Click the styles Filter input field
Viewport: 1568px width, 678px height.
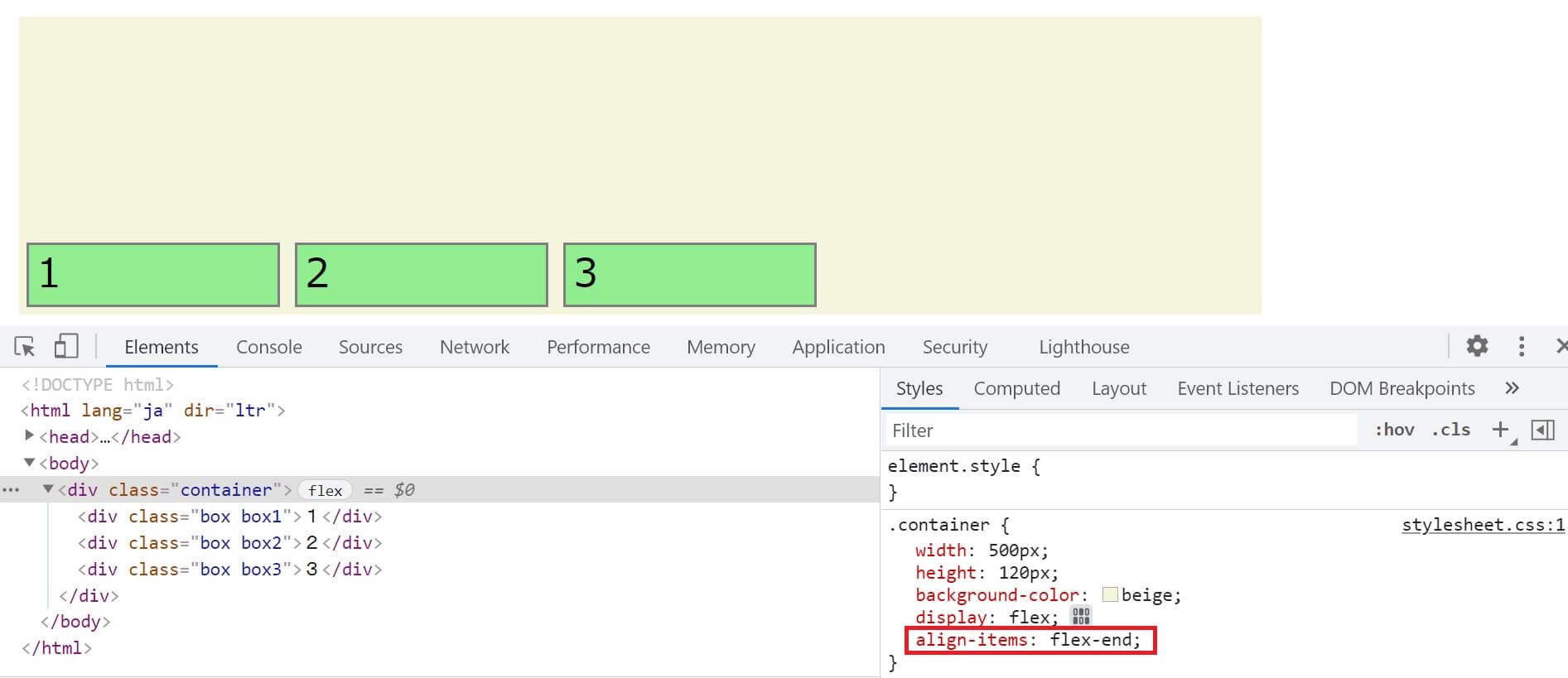coord(1118,430)
